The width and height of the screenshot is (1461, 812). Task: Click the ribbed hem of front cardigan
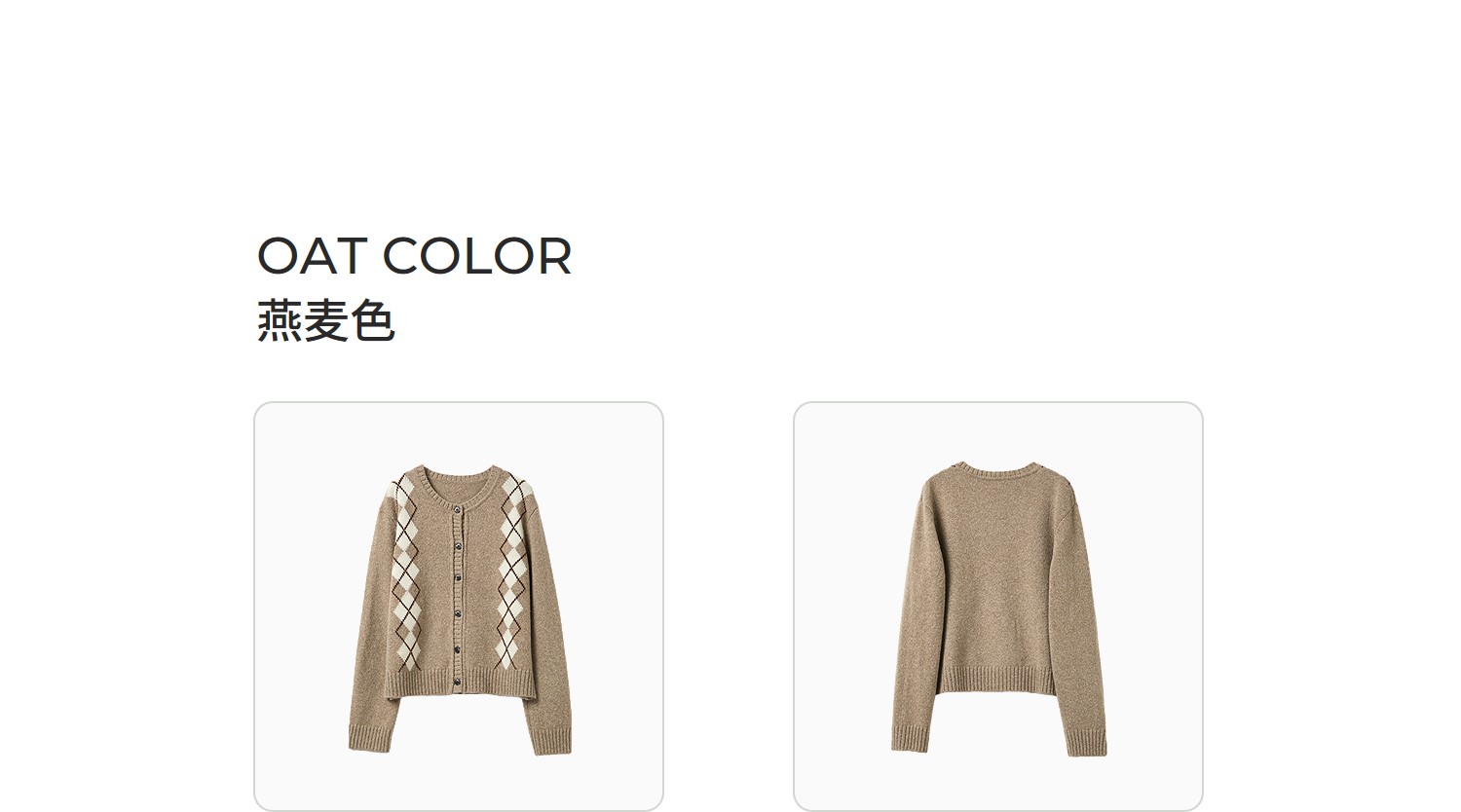pos(460,683)
